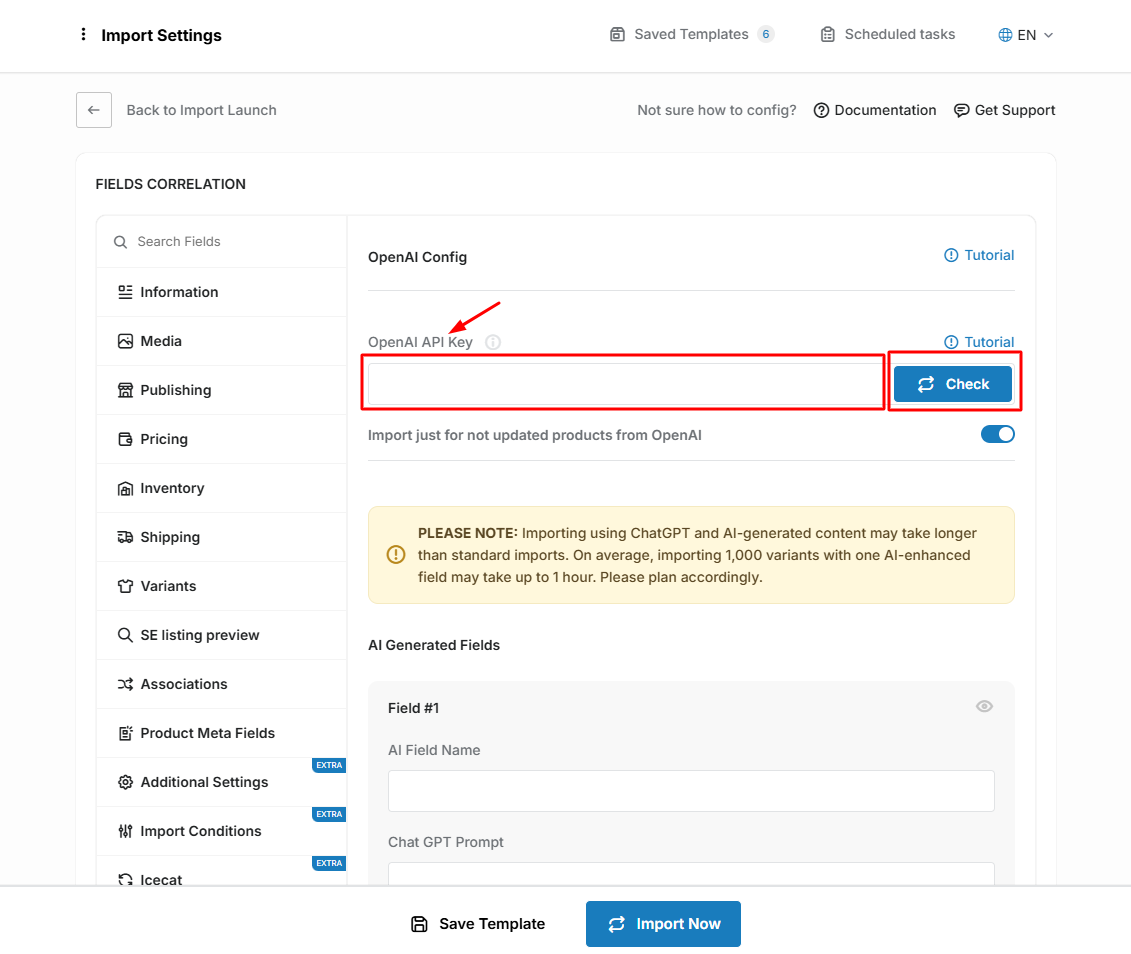Click the Shipping truck icon
The width and height of the screenshot is (1131, 954).
tap(126, 537)
